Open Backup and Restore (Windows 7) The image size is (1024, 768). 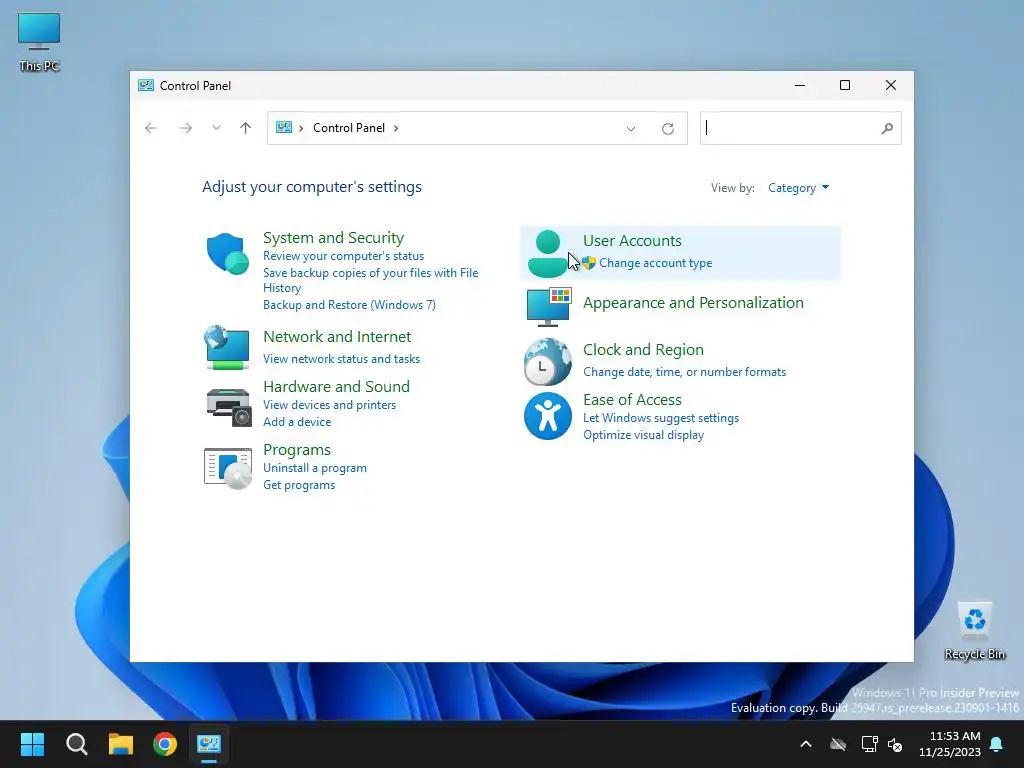point(349,305)
